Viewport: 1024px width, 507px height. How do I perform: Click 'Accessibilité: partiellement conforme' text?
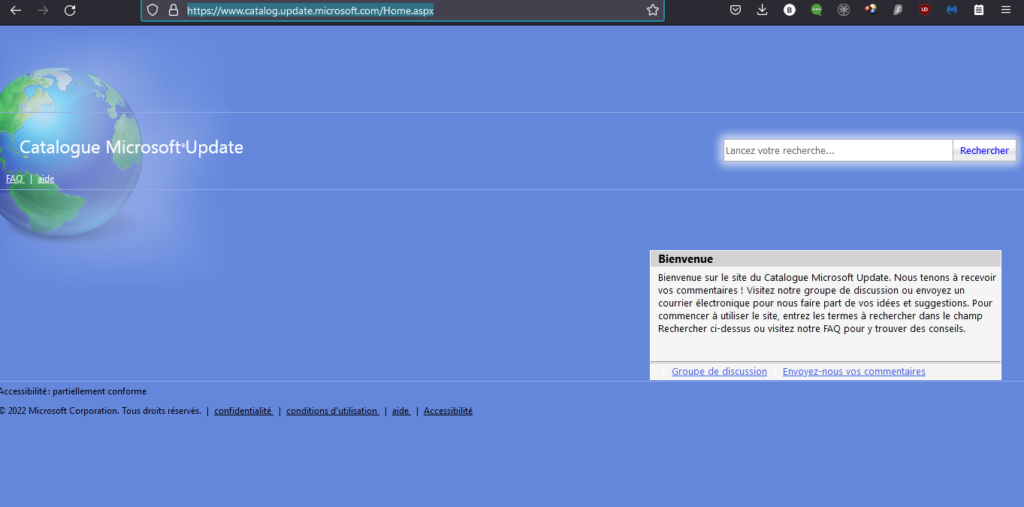click(72, 391)
